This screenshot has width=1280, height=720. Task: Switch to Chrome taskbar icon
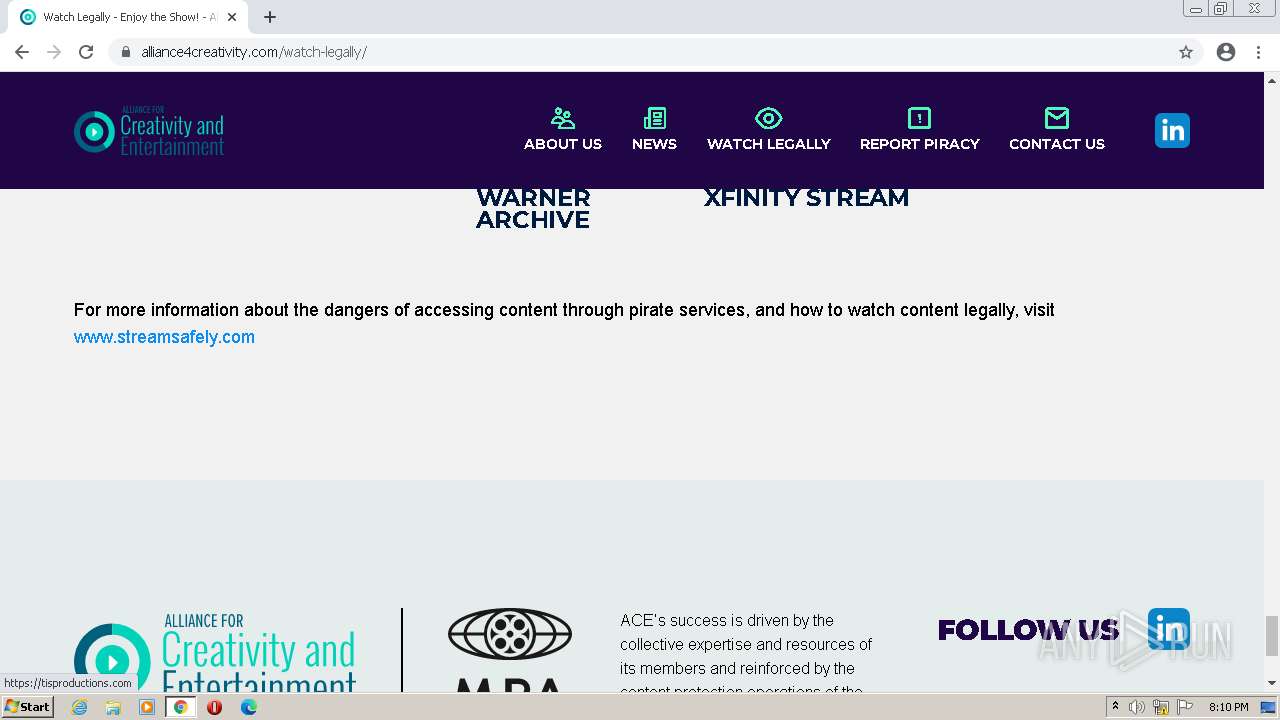[181, 707]
